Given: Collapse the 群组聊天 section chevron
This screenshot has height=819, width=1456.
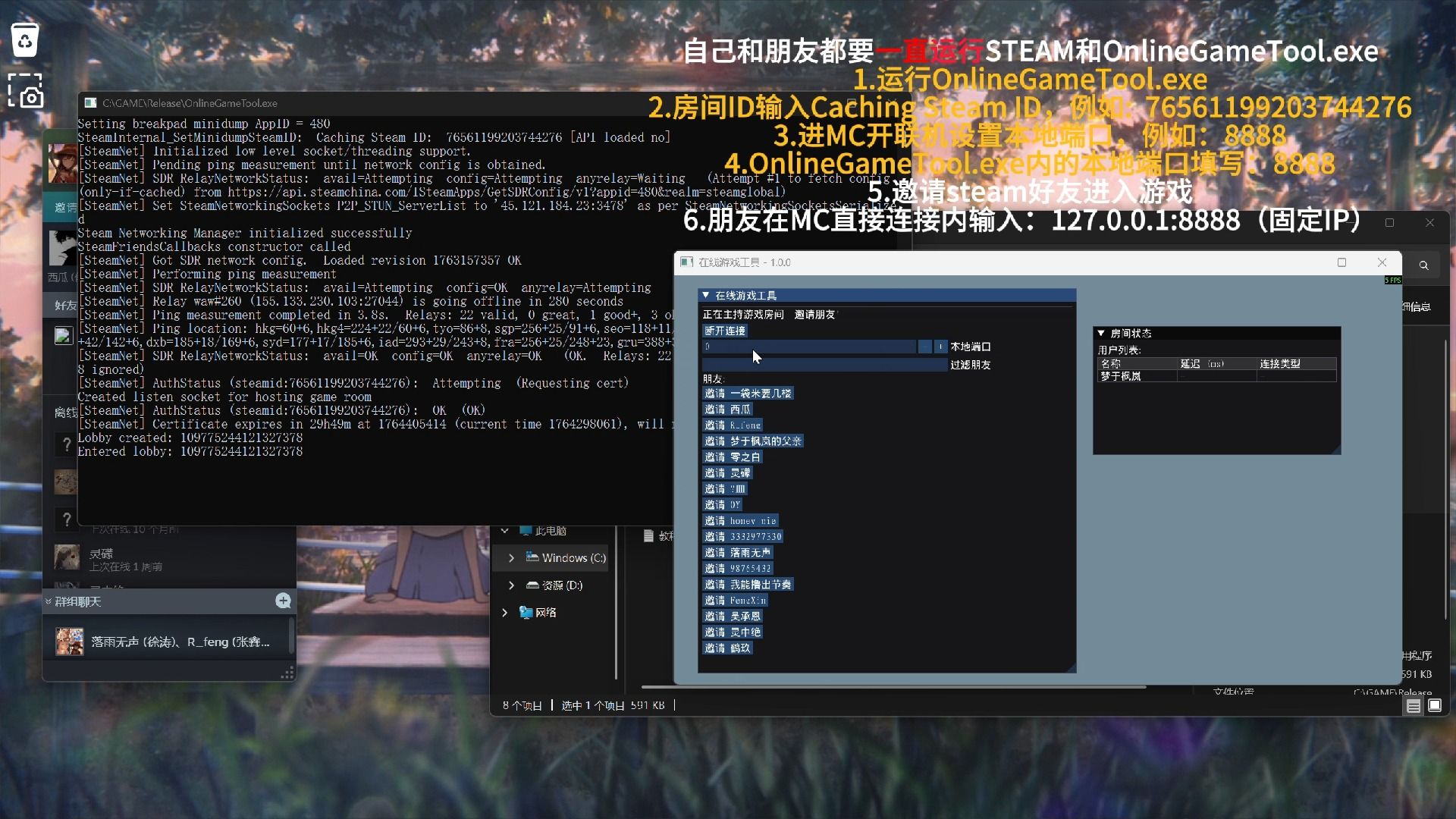Looking at the screenshot, I should click(x=49, y=601).
